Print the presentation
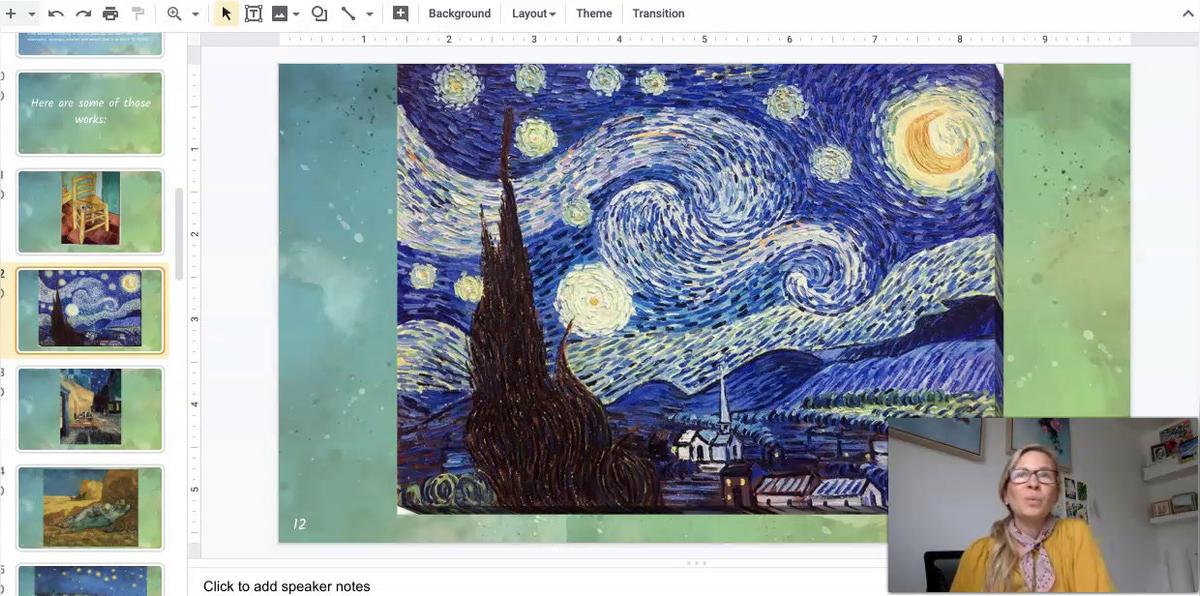The width and height of the screenshot is (1200, 596). tap(110, 14)
